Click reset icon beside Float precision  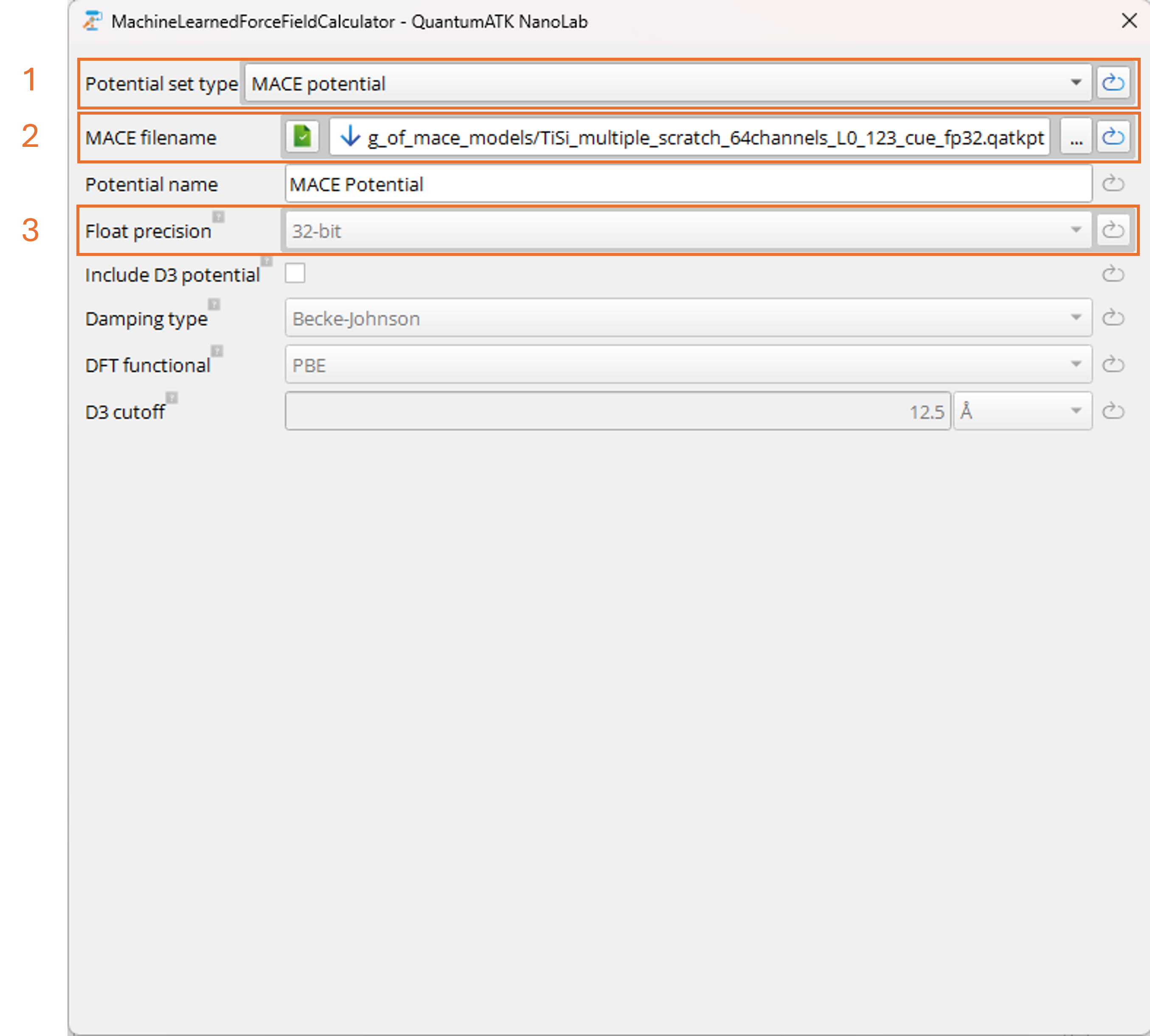(1112, 230)
